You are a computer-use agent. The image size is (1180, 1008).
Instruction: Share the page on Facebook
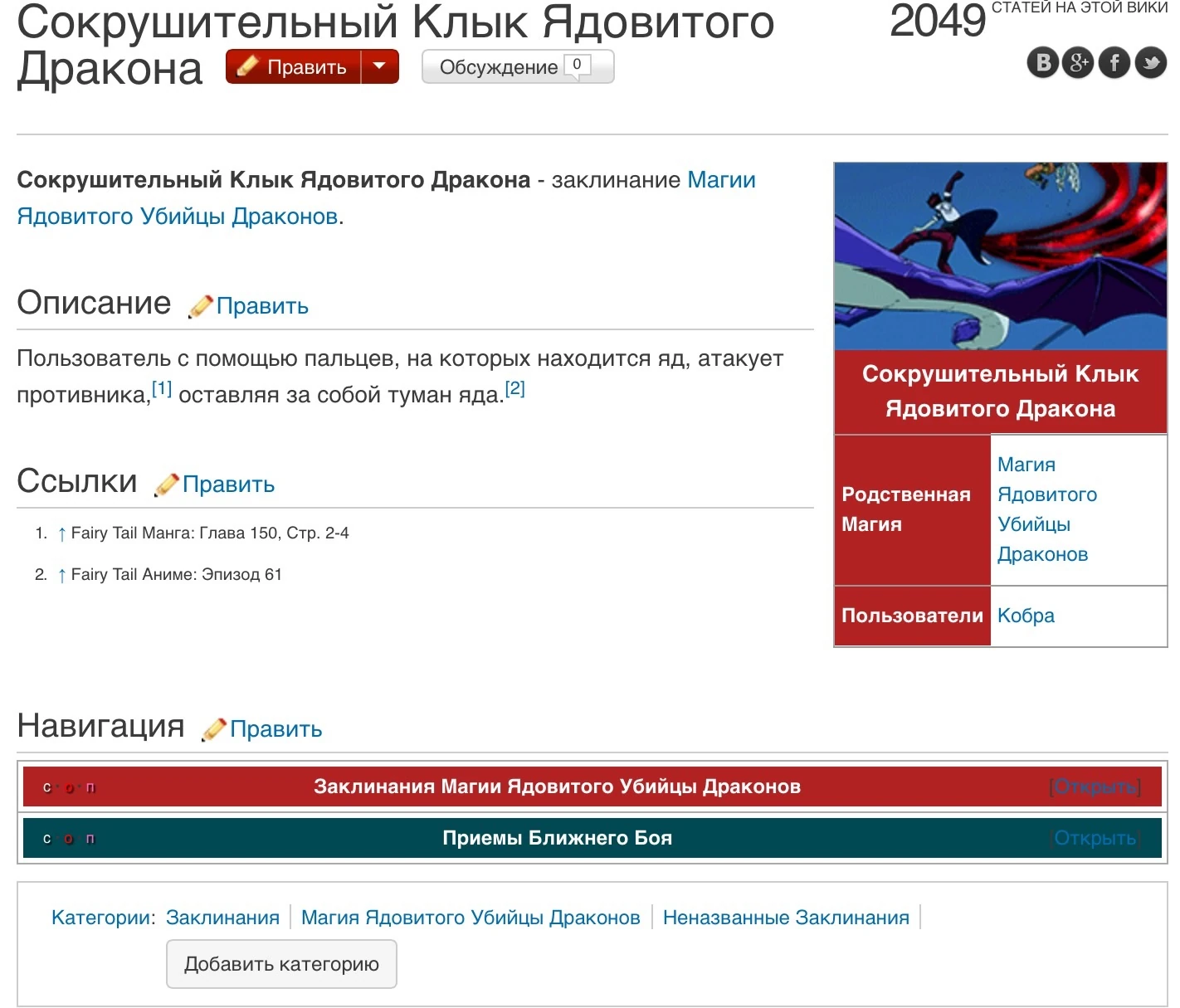pos(1114,62)
